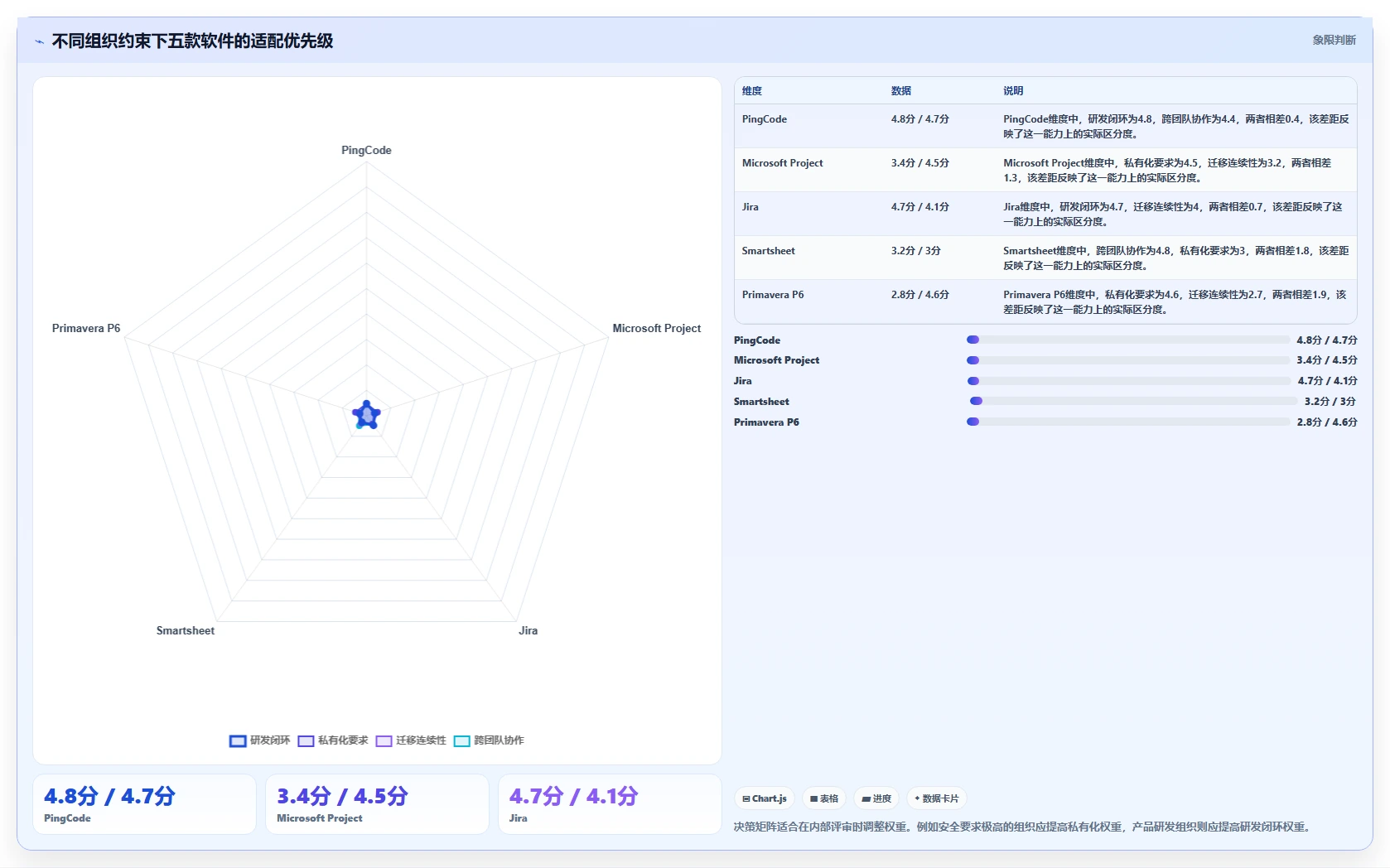1390x868 pixels.
Task: Click the 数据卡片 tag
Action: pyautogui.click(x=937, y=798)
